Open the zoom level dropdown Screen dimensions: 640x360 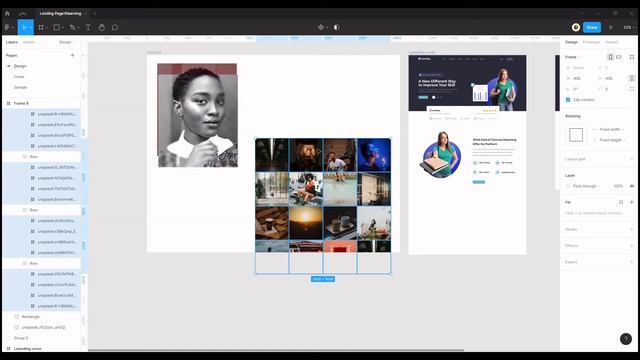point(628,27)
